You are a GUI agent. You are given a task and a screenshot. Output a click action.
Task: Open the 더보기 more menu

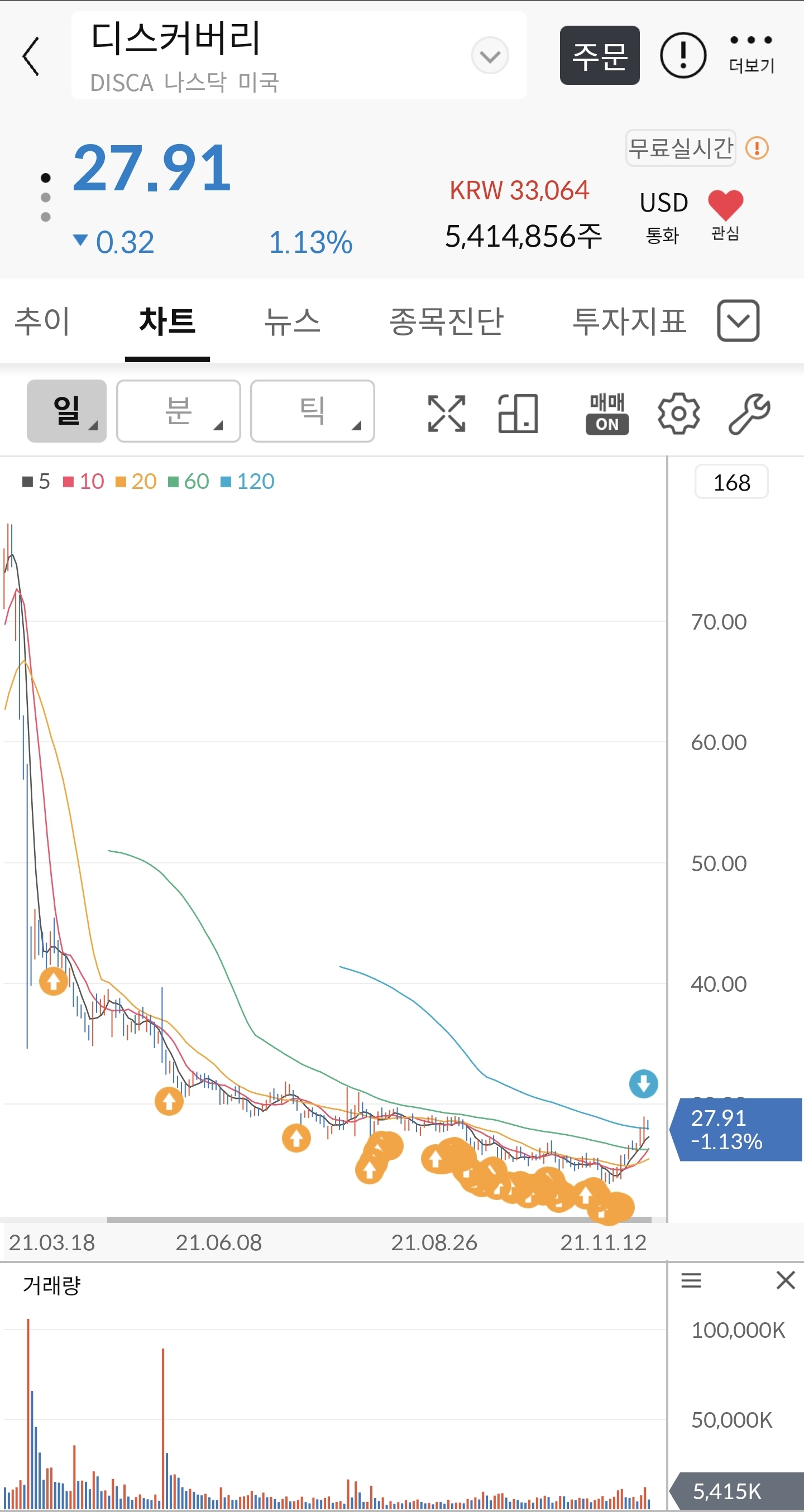[751, 55]
